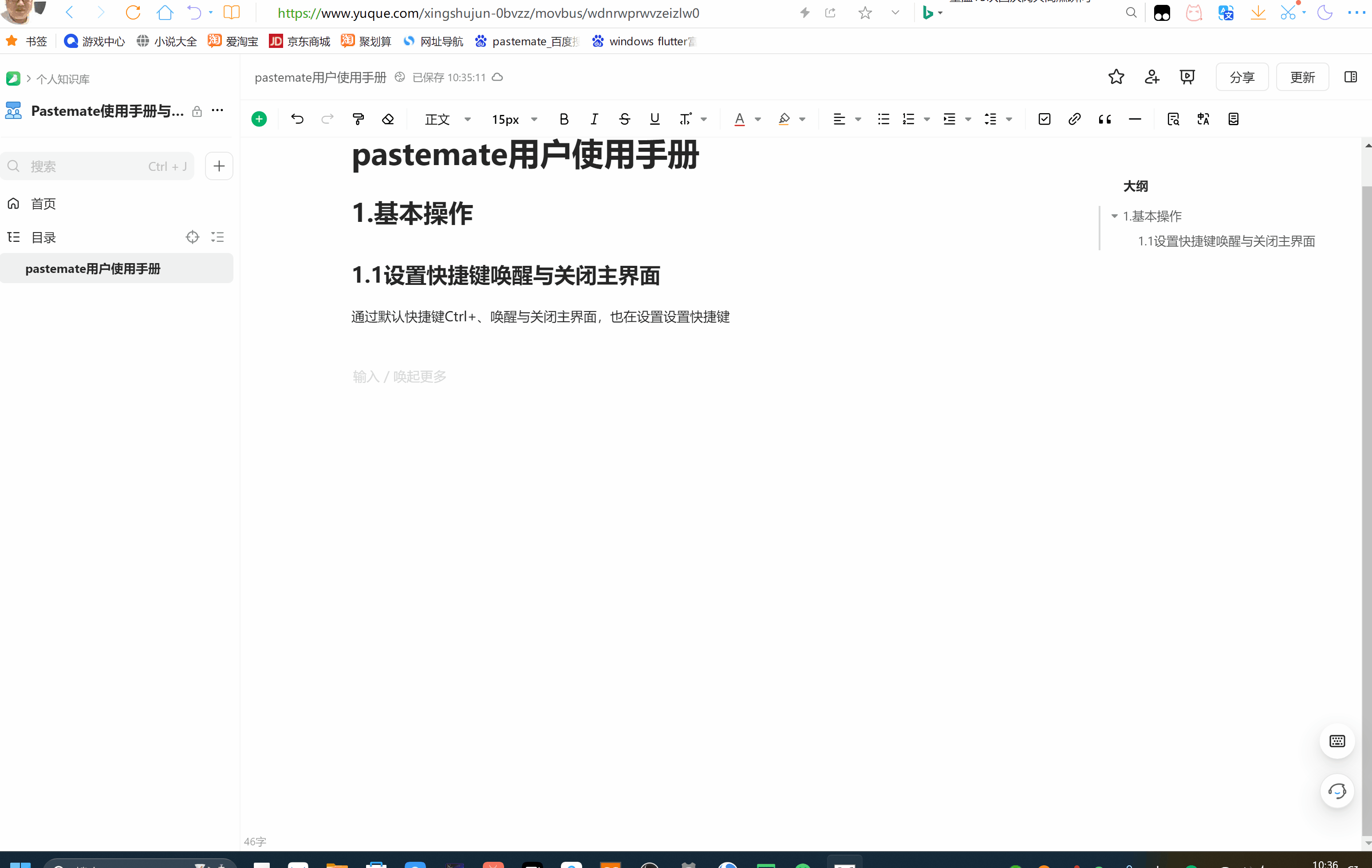
Task: Collapse the 1.基本操作 outline section
Action: click(x=1114, y=216)
